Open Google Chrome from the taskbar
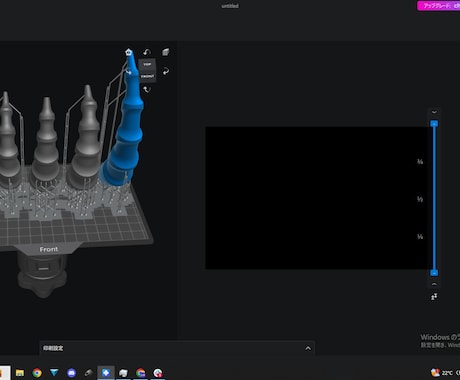 click(37, 373)
